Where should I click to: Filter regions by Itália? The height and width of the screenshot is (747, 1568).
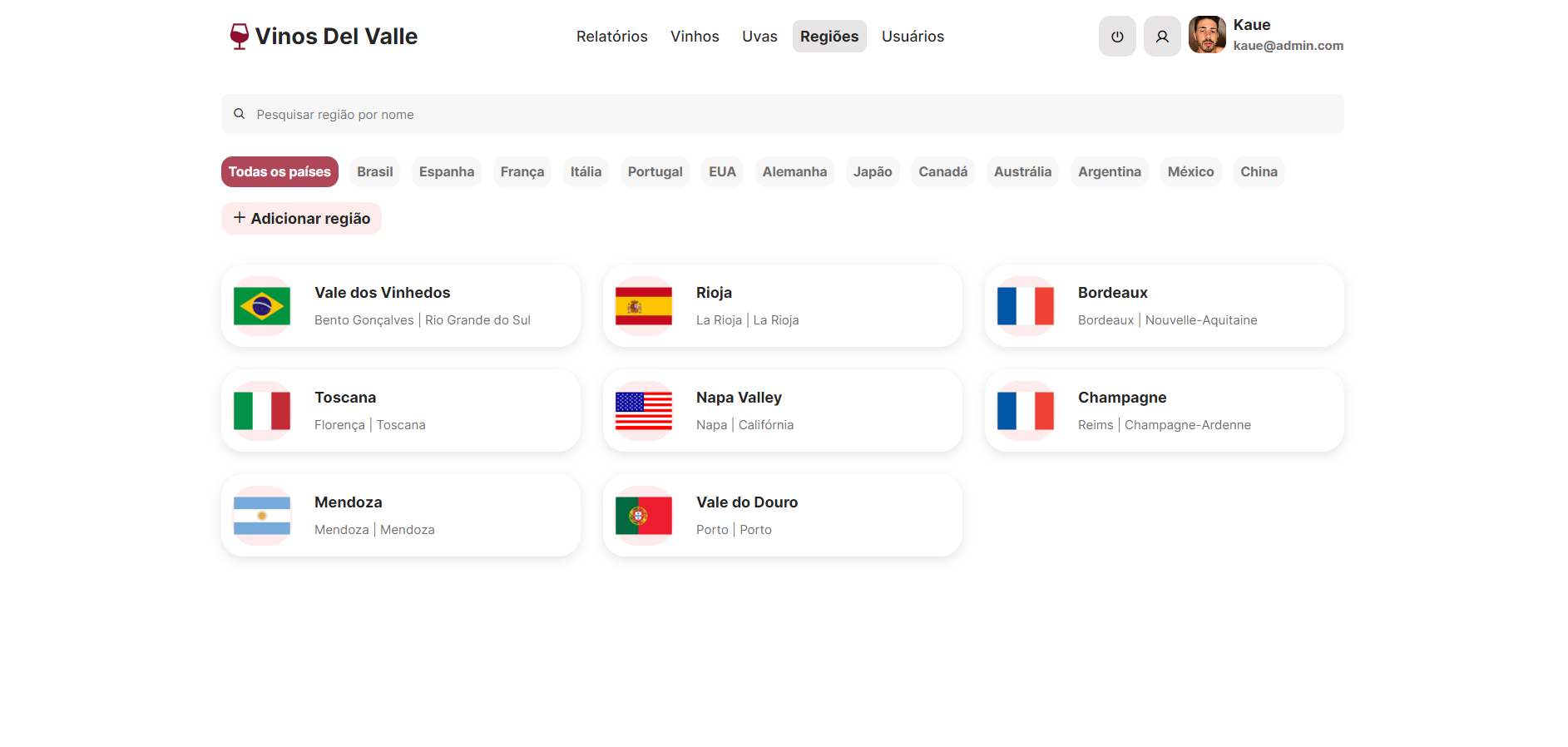(x=586, y=172)
